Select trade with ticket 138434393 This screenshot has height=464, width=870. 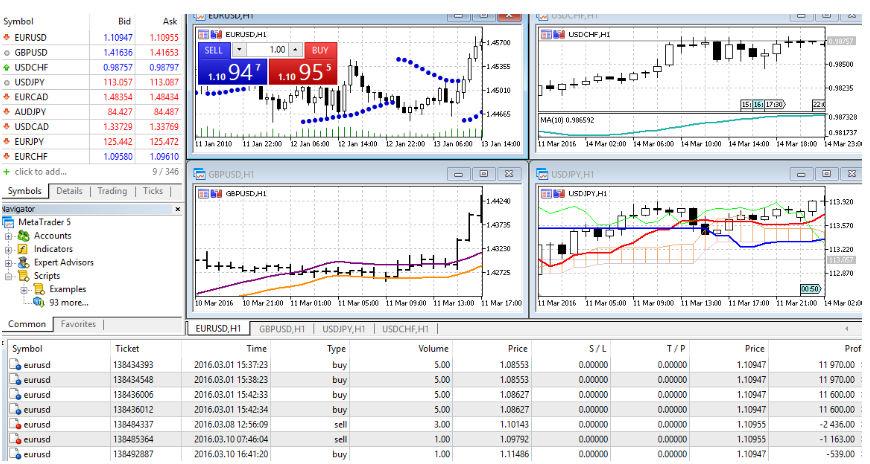point(435,365)
